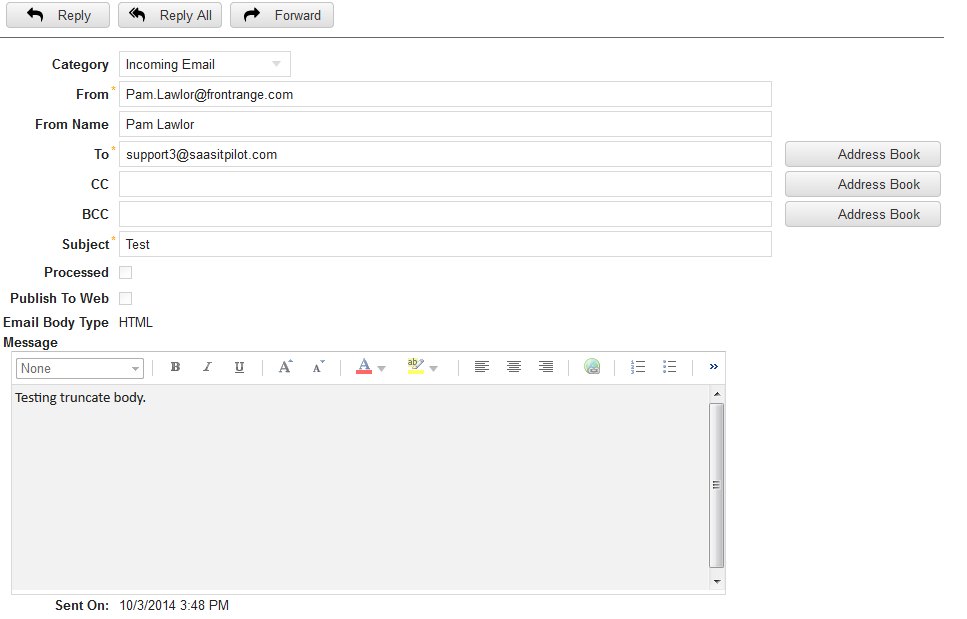
Task: Create a numbered list in the message
Action: click(638, 367)
